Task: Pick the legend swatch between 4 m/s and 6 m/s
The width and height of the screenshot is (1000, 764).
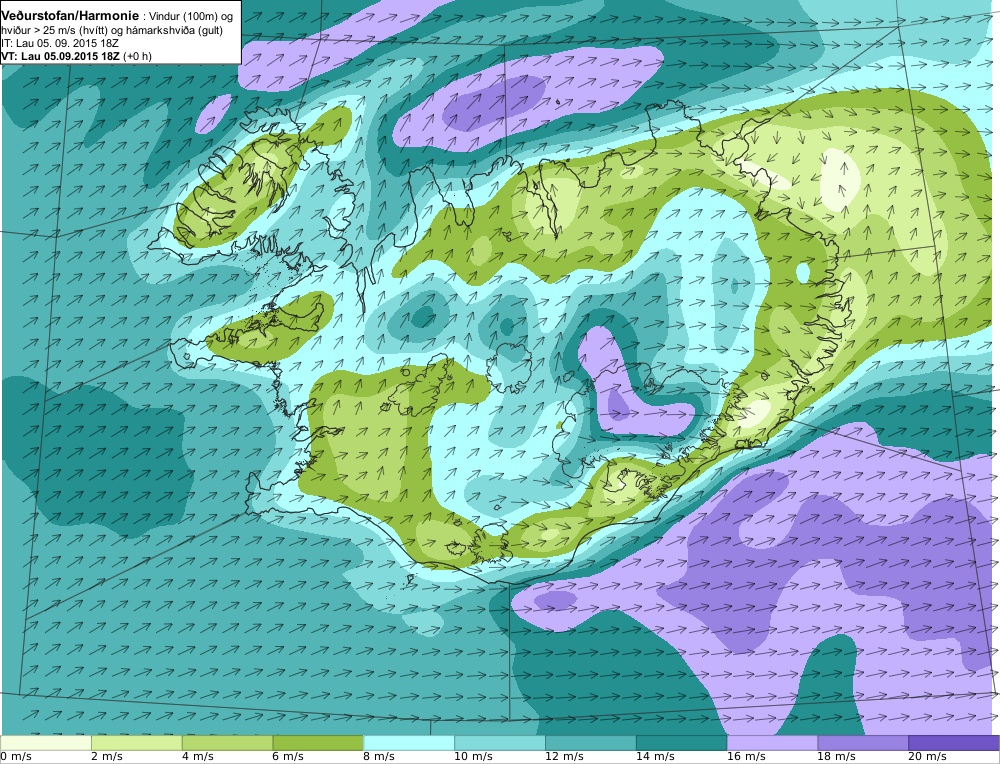Action: (228, 742)
